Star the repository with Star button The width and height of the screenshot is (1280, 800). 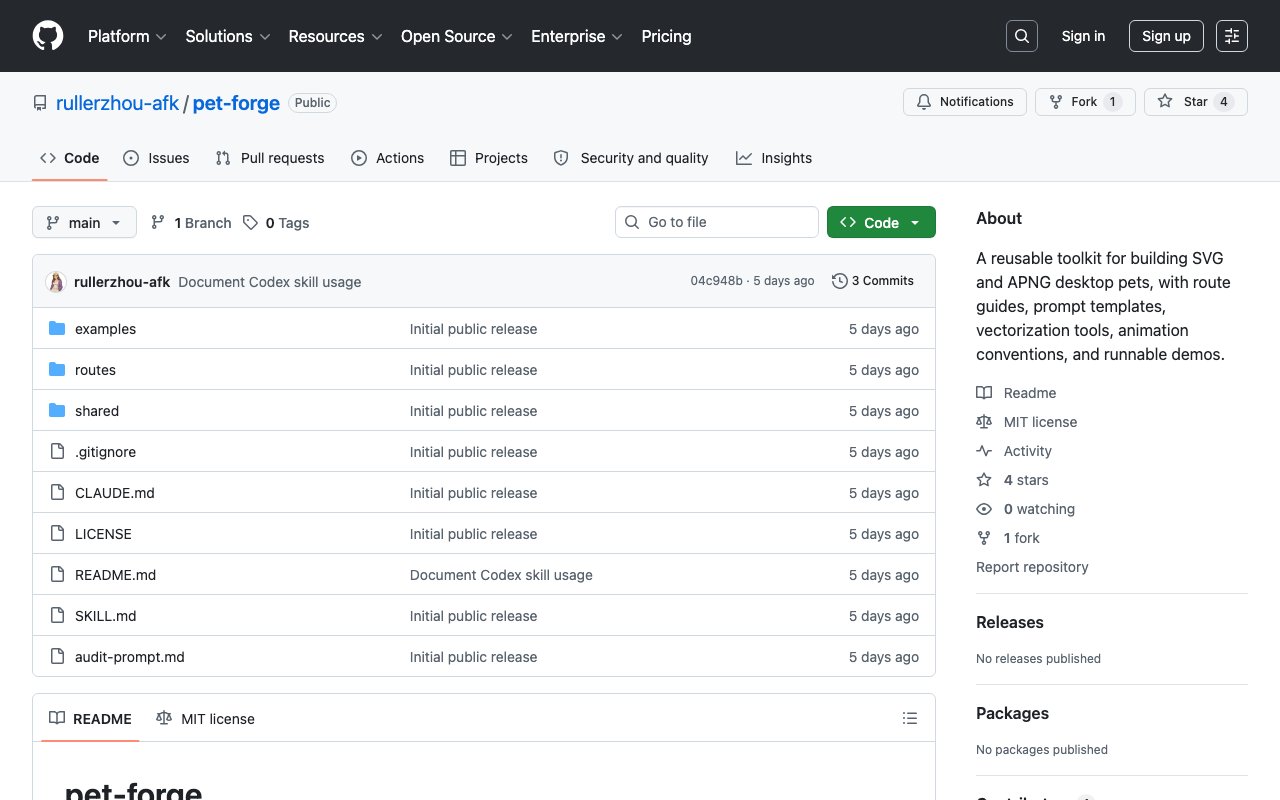pyautogui.click(x=1196, y=102)
